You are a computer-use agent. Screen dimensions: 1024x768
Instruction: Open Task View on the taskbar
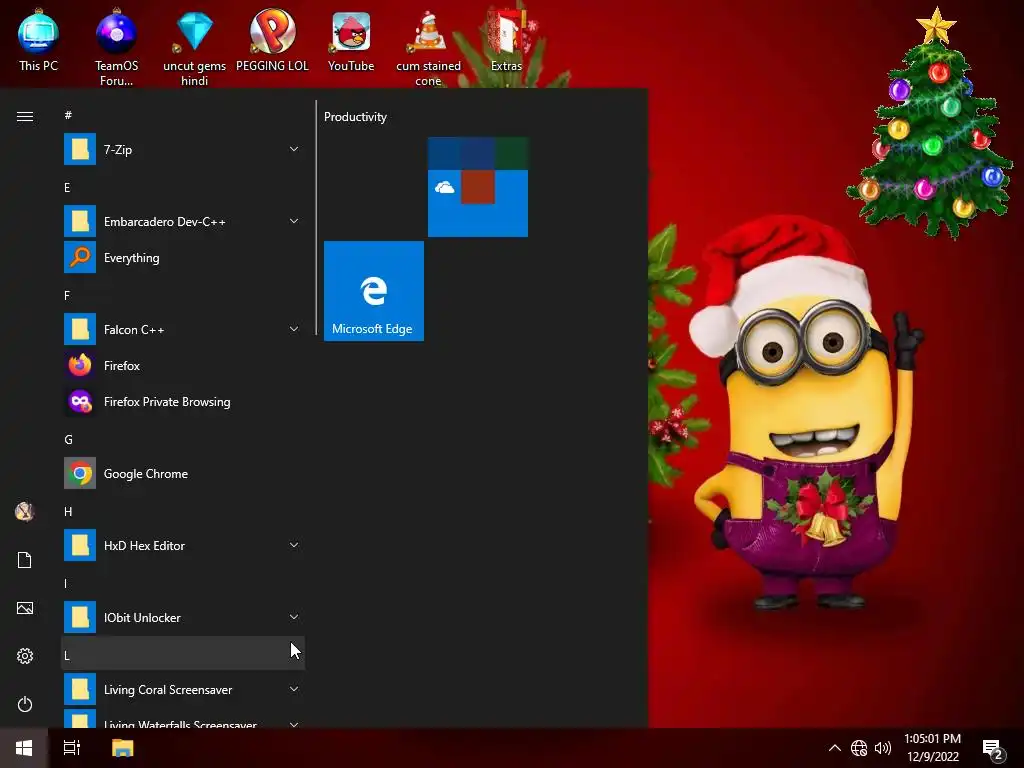click(x=72, y=748)
